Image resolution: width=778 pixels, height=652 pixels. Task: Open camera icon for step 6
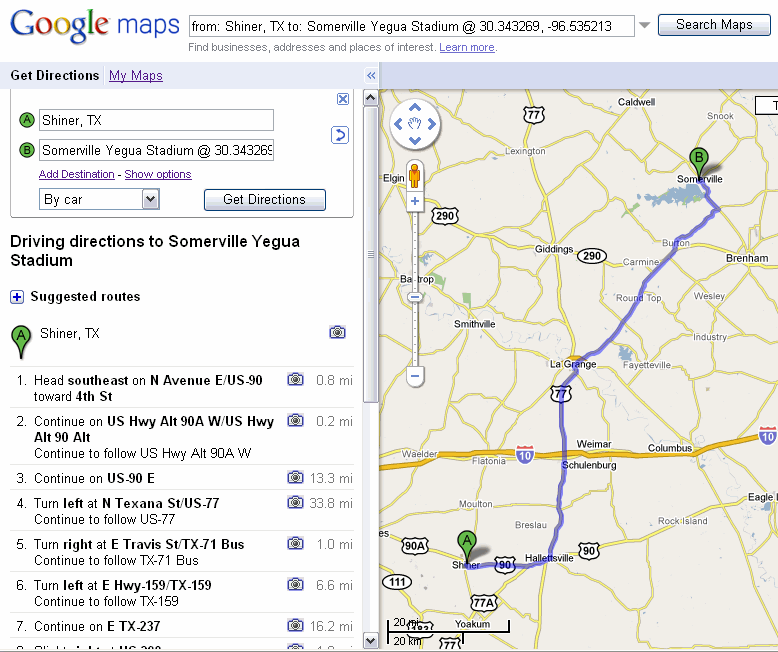click(295, 585)
